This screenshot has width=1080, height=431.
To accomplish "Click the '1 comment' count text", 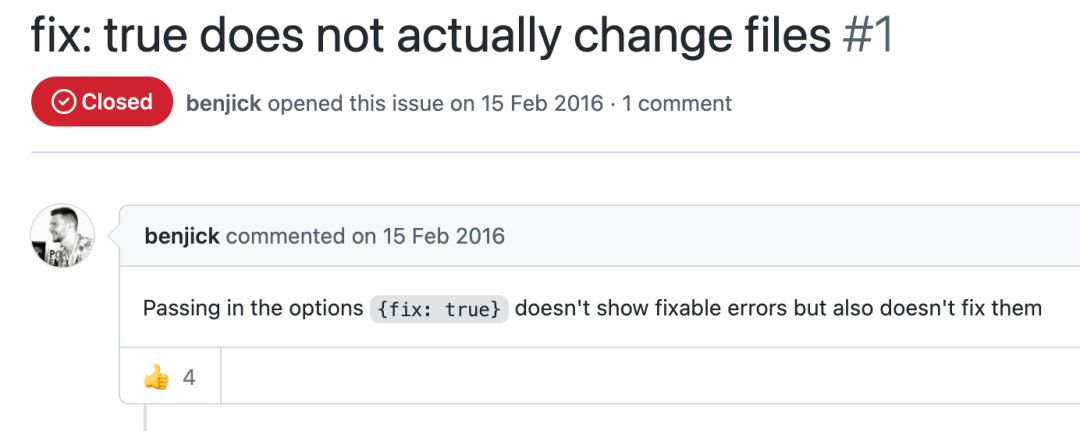I will click(x=676, y=103).
